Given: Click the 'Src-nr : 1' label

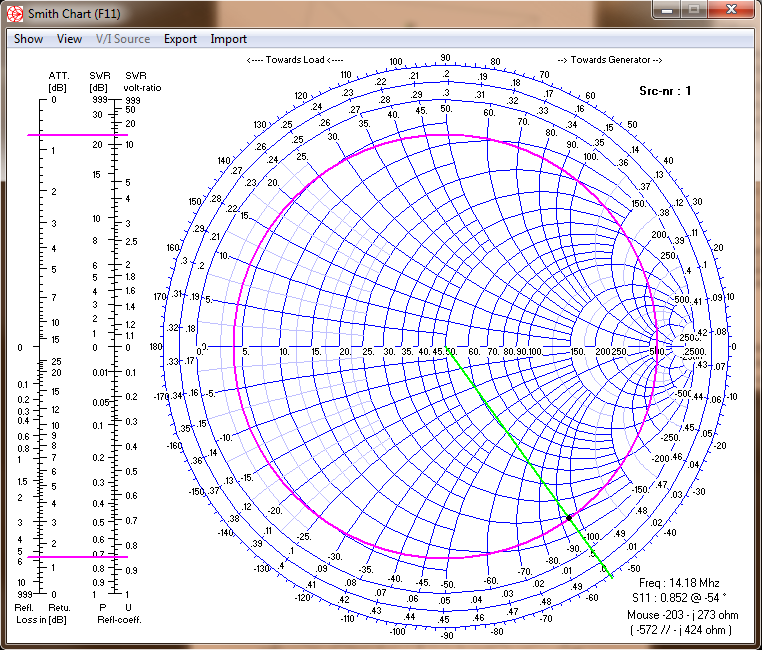Looking at the screenshot, I should coord(665,91).
